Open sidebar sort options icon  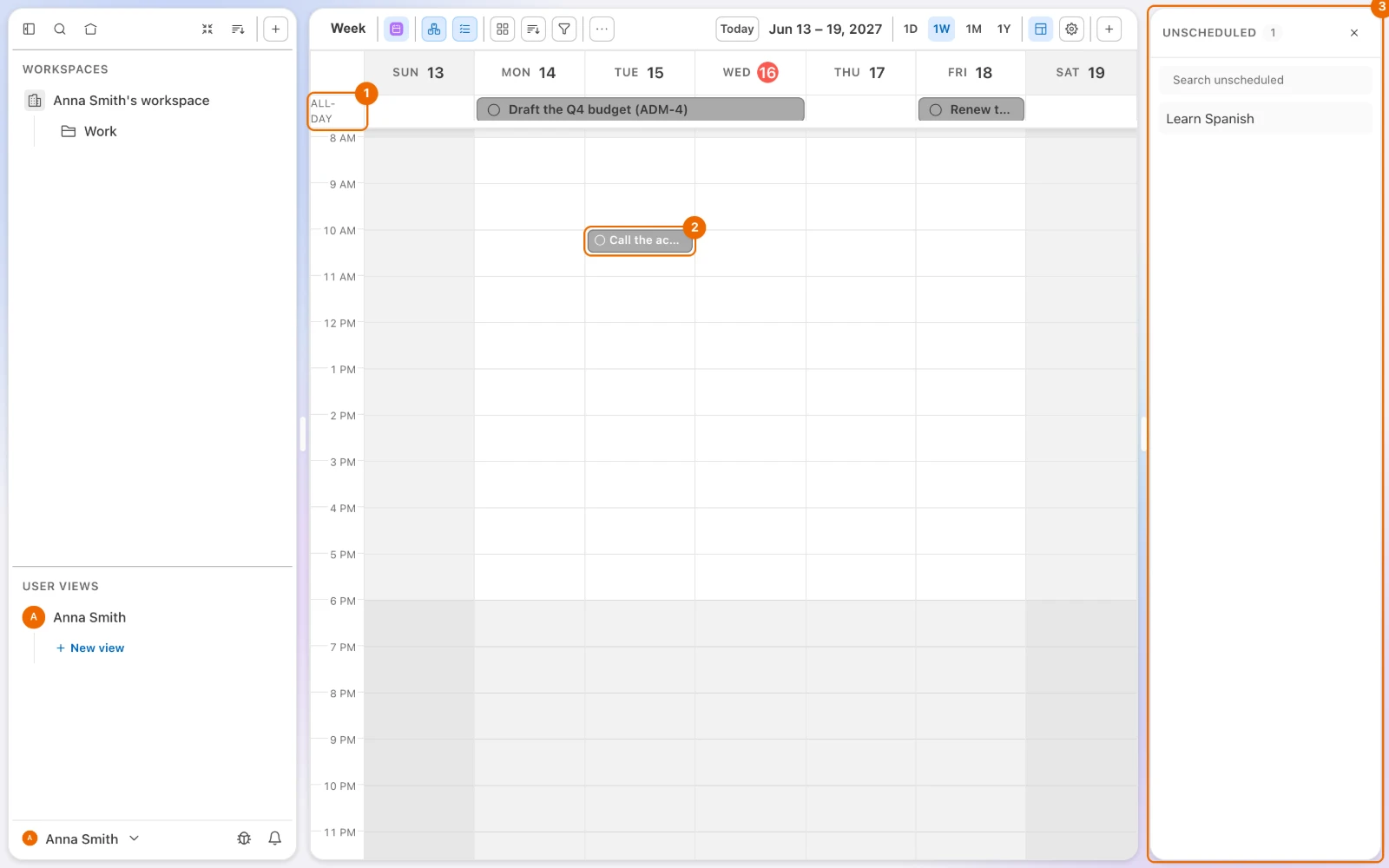pos(238,29)
